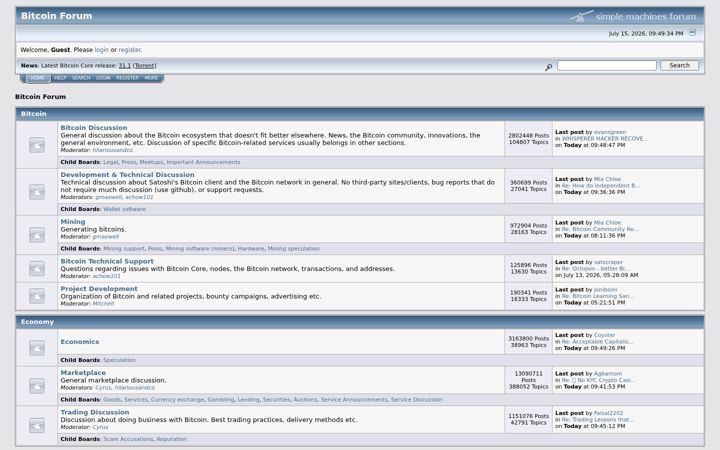Open the Wallet software child board
The width and height of the screenshot is (720, 450).
coord(124,209)
